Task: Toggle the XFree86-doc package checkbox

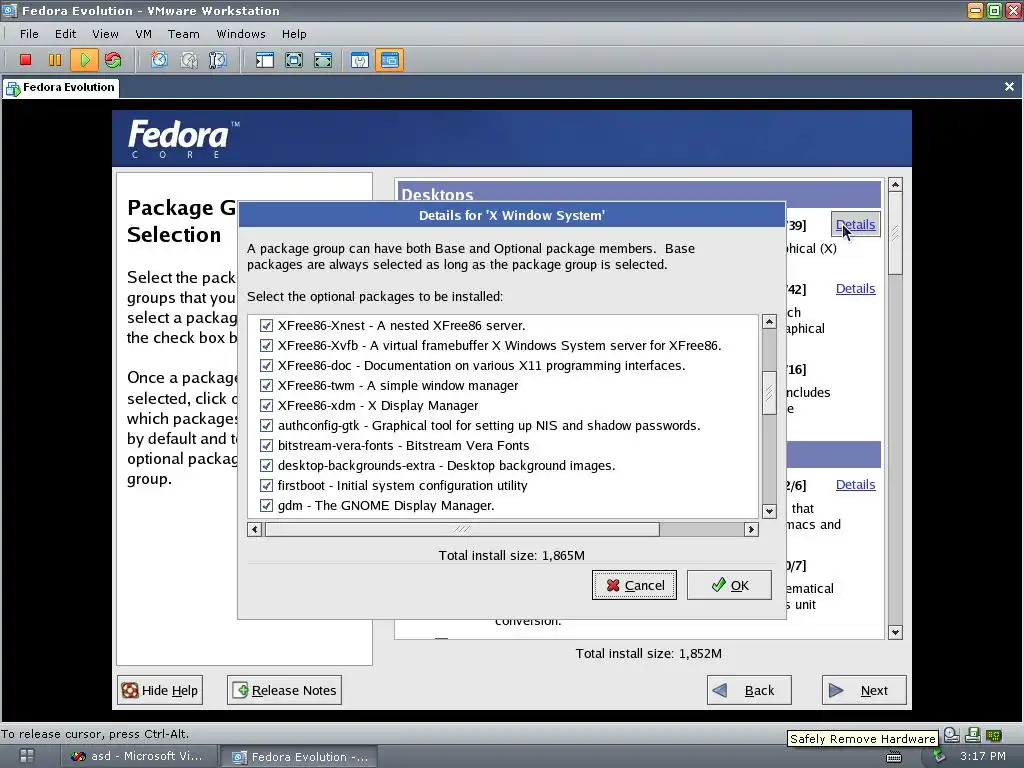Action: point(266,366)
